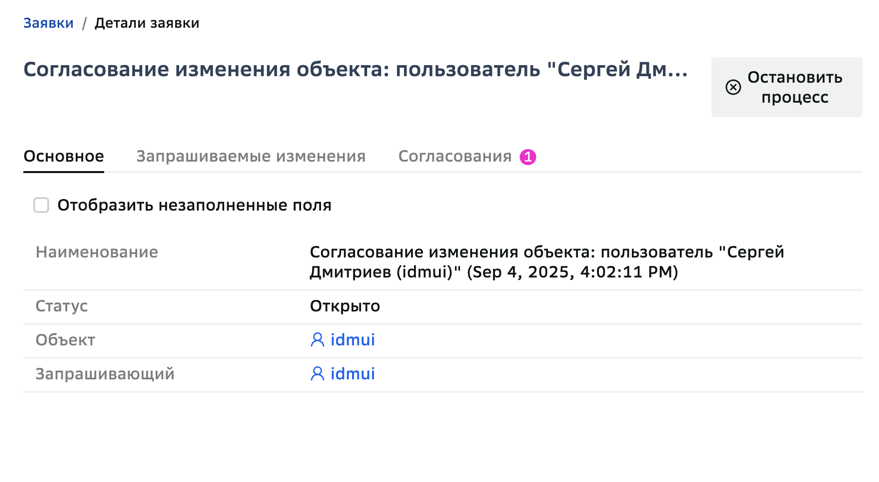This screenshot has height=482, width=879.
Task: Click the user icon in Запрашивающий row
Action: coord(317,374)
